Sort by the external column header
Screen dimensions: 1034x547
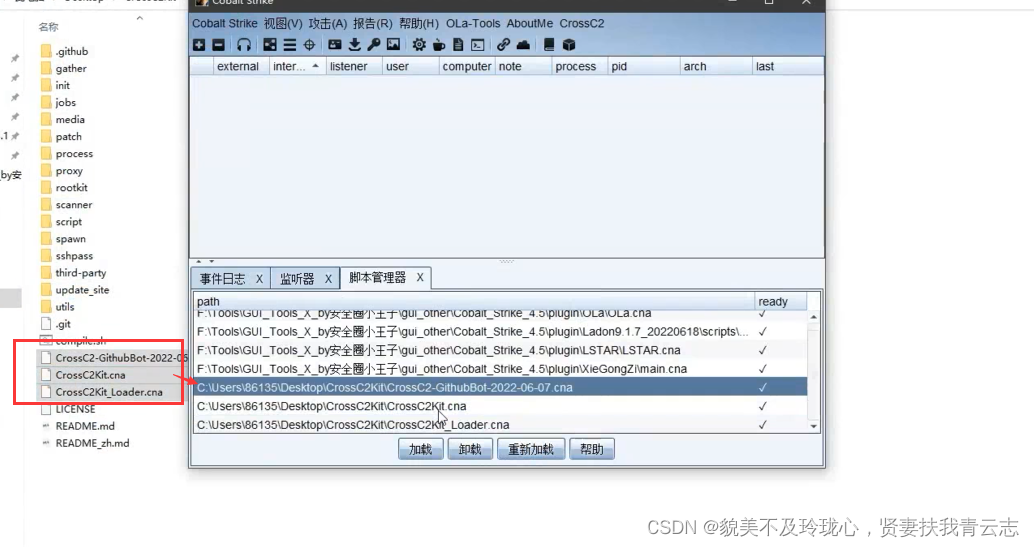(241, 66)
